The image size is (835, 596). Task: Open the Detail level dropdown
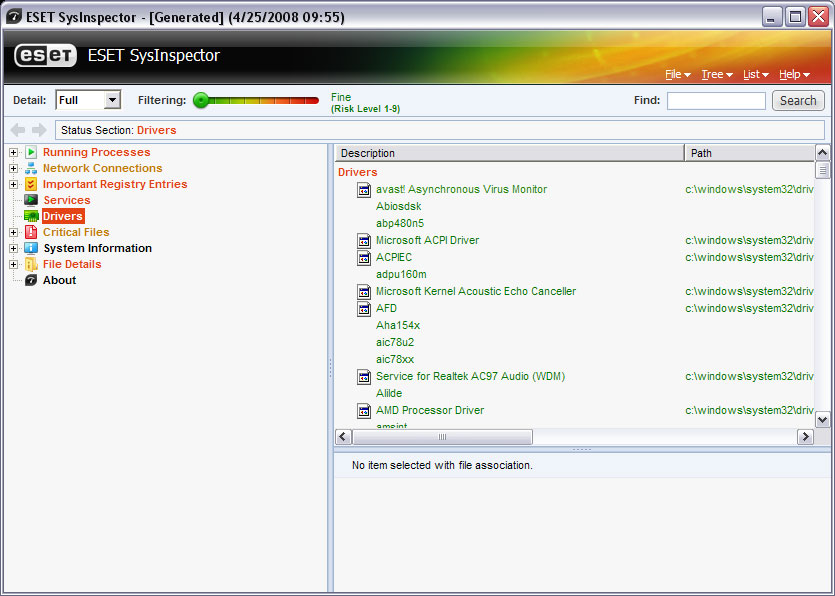click(x=112, y=100)
